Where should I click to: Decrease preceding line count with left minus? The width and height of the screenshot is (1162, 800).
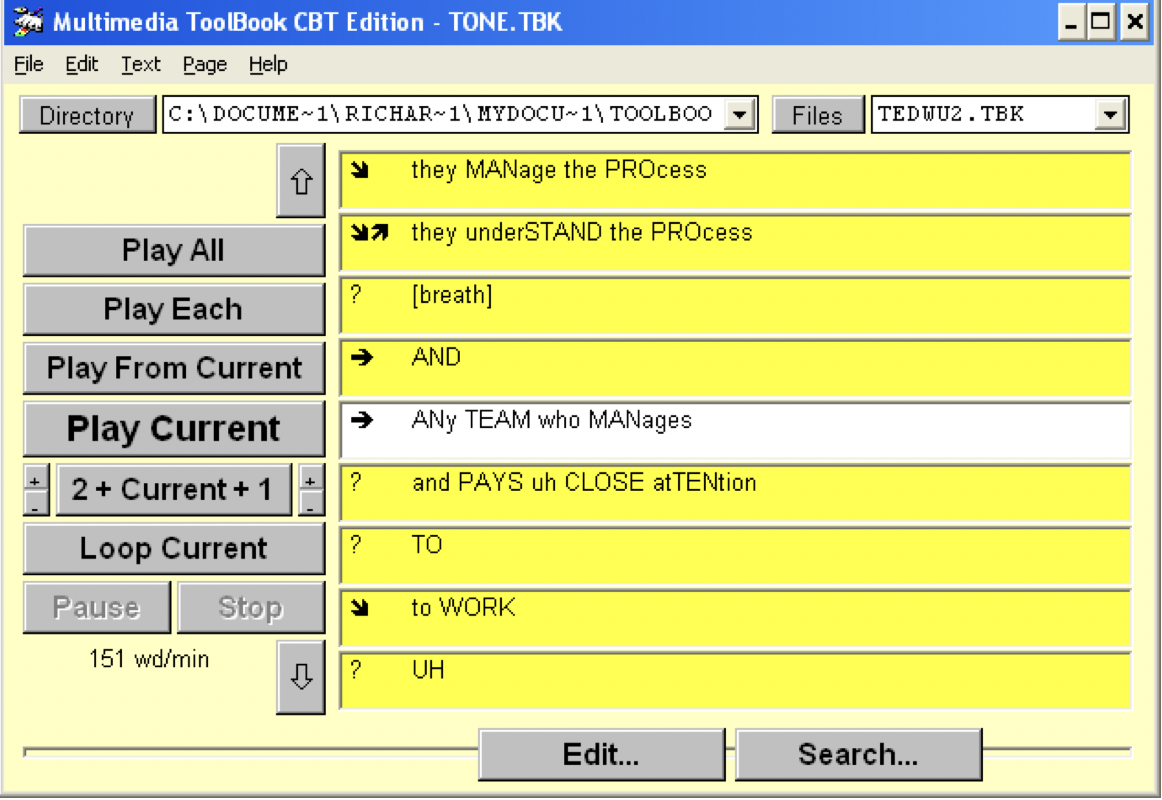36,504
